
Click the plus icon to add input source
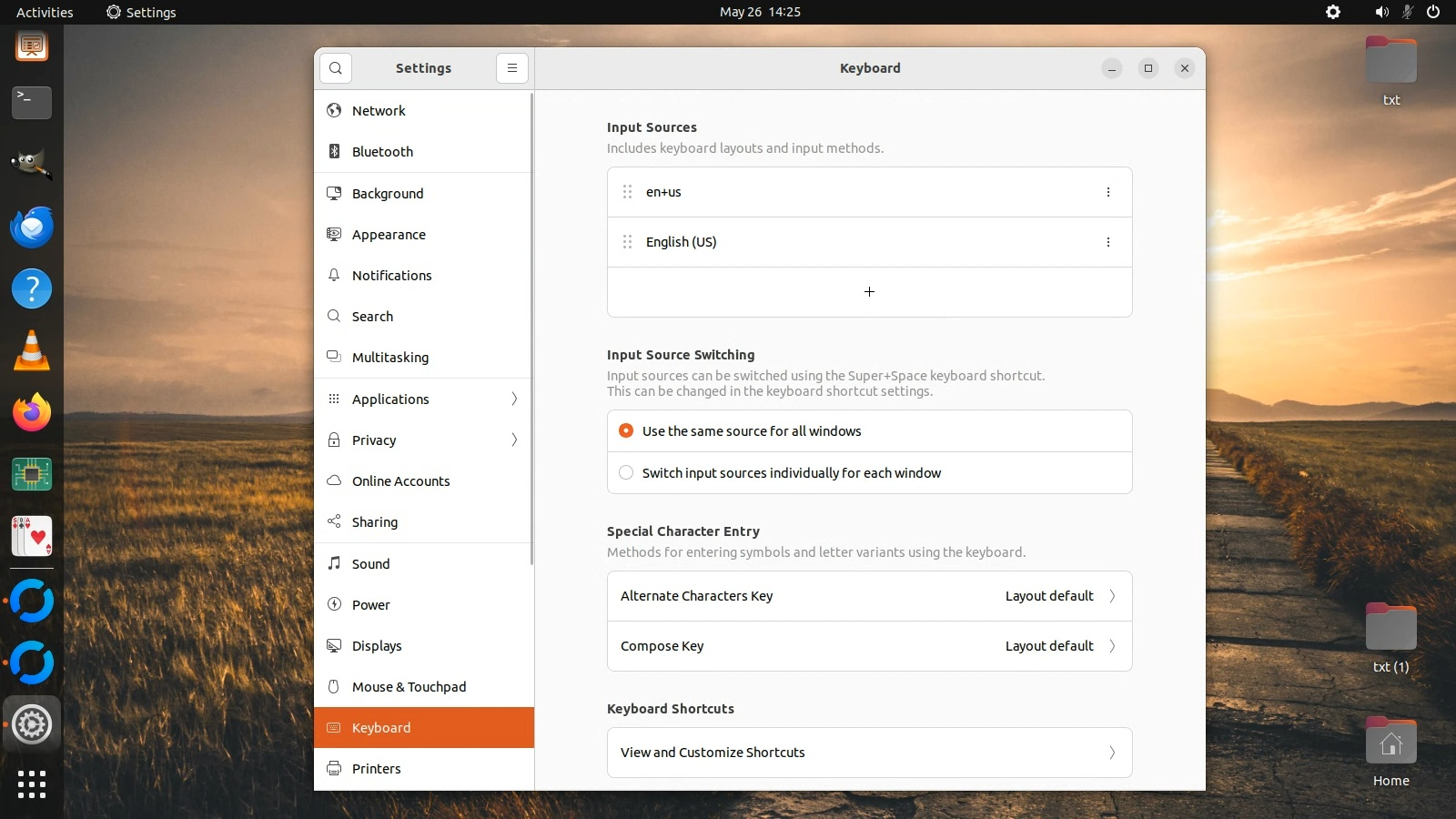coord(869,292)
